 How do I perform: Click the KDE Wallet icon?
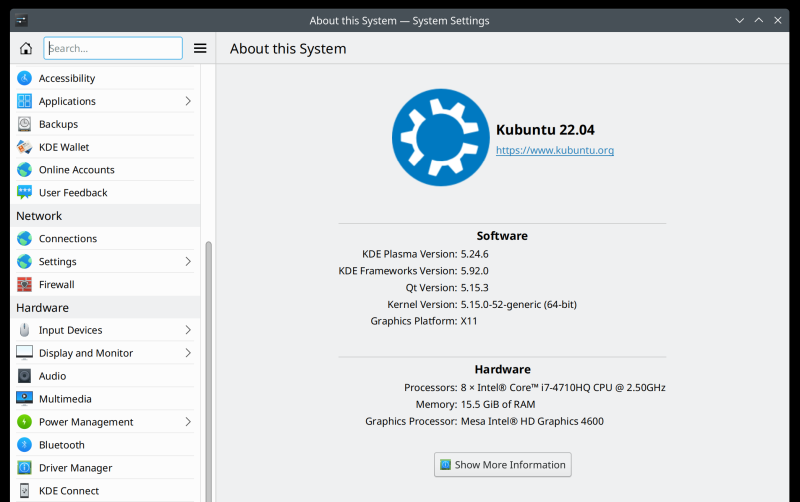click(x=24, y=147)
